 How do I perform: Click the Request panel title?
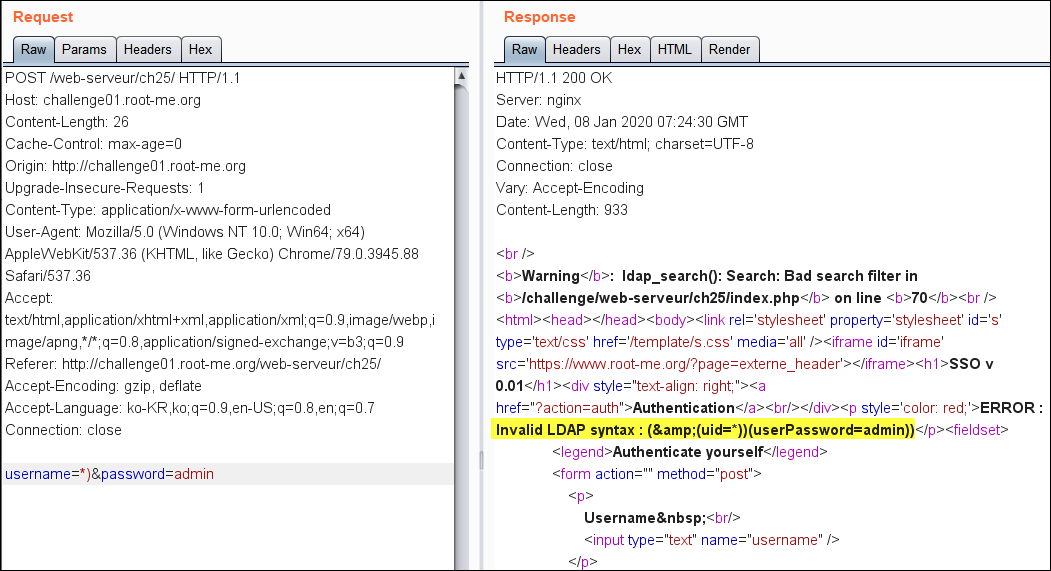43,17
